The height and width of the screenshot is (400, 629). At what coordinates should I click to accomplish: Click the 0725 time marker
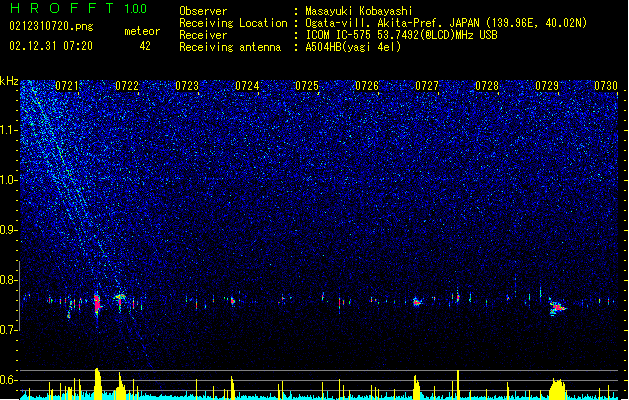click(307, 86)
